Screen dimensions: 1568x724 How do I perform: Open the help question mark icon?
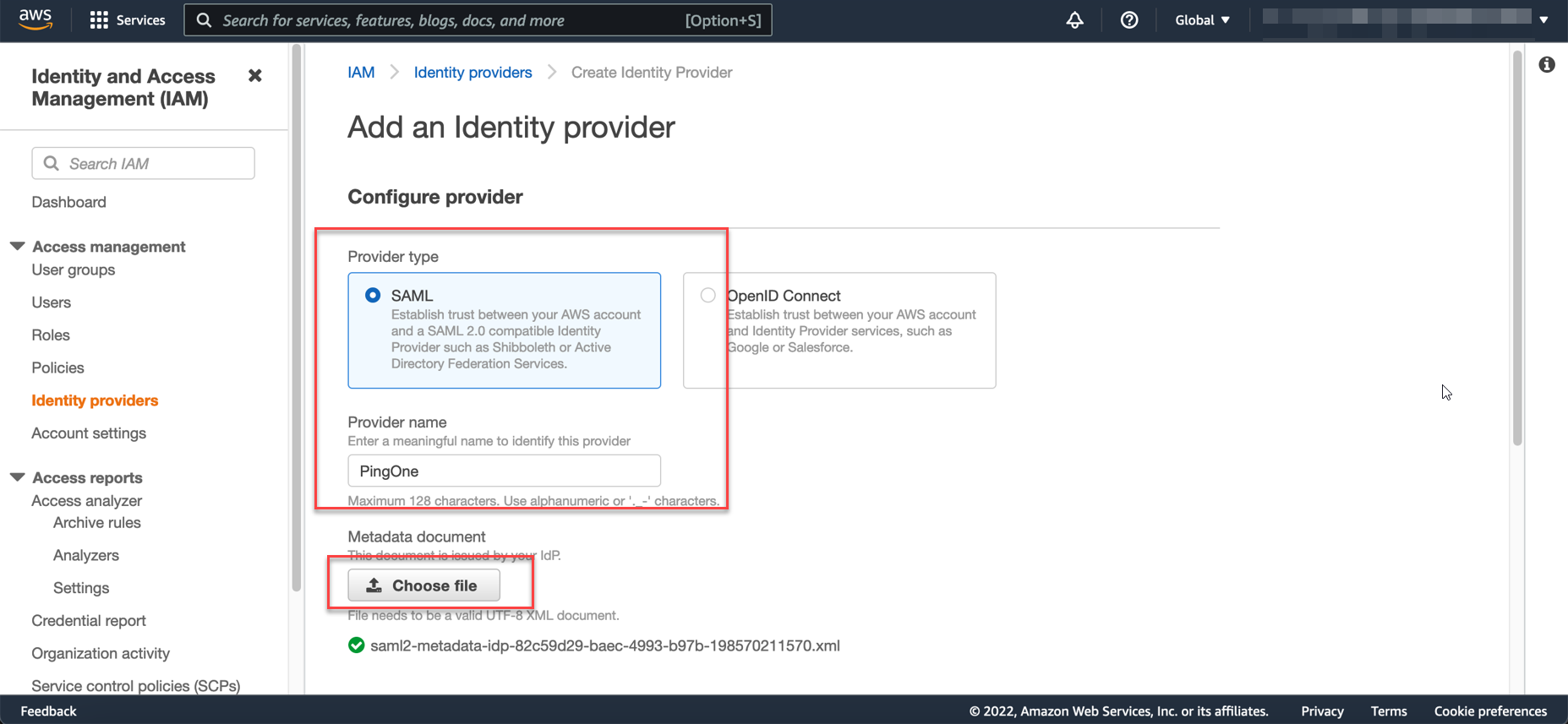1129,20
